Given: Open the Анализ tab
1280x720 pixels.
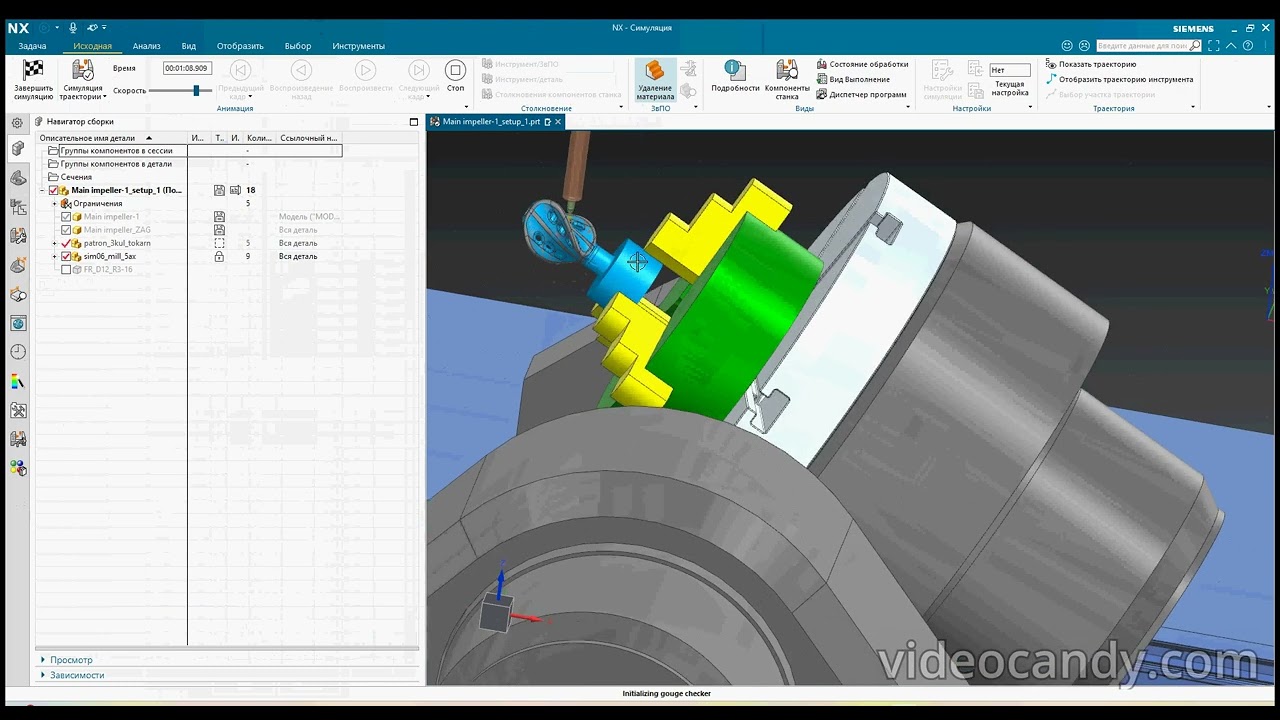Looking at the screenshot, I should (x=146, y=46).
